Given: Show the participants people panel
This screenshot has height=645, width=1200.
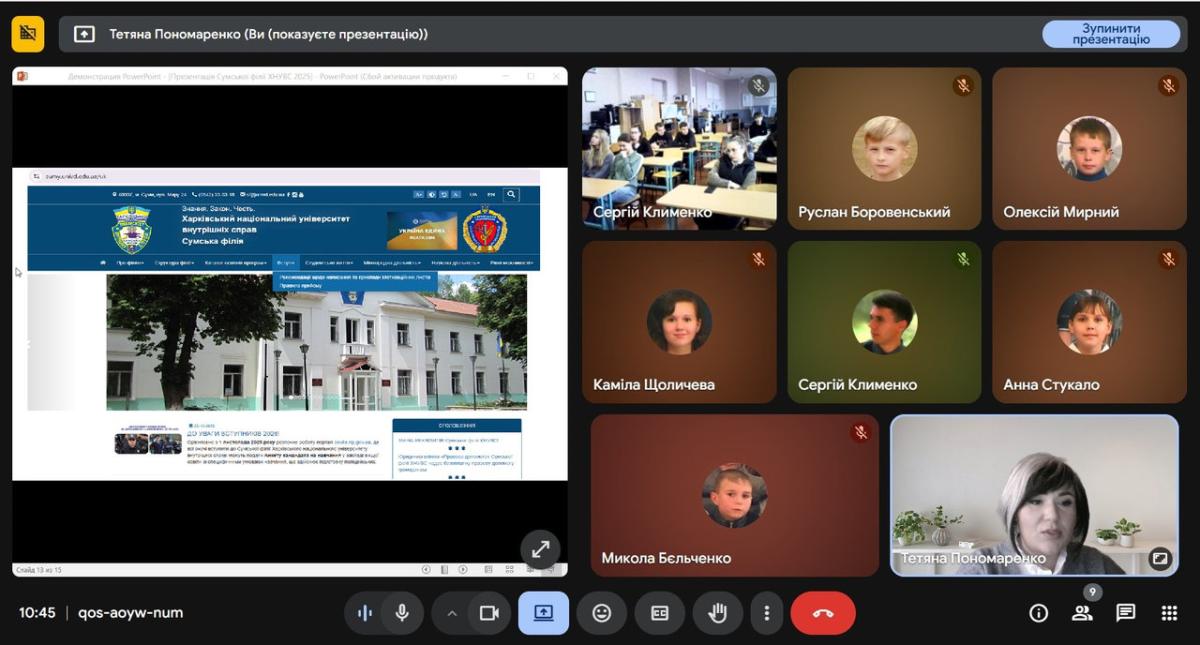Looking at the screenshot, I should tap(1082, 613).
